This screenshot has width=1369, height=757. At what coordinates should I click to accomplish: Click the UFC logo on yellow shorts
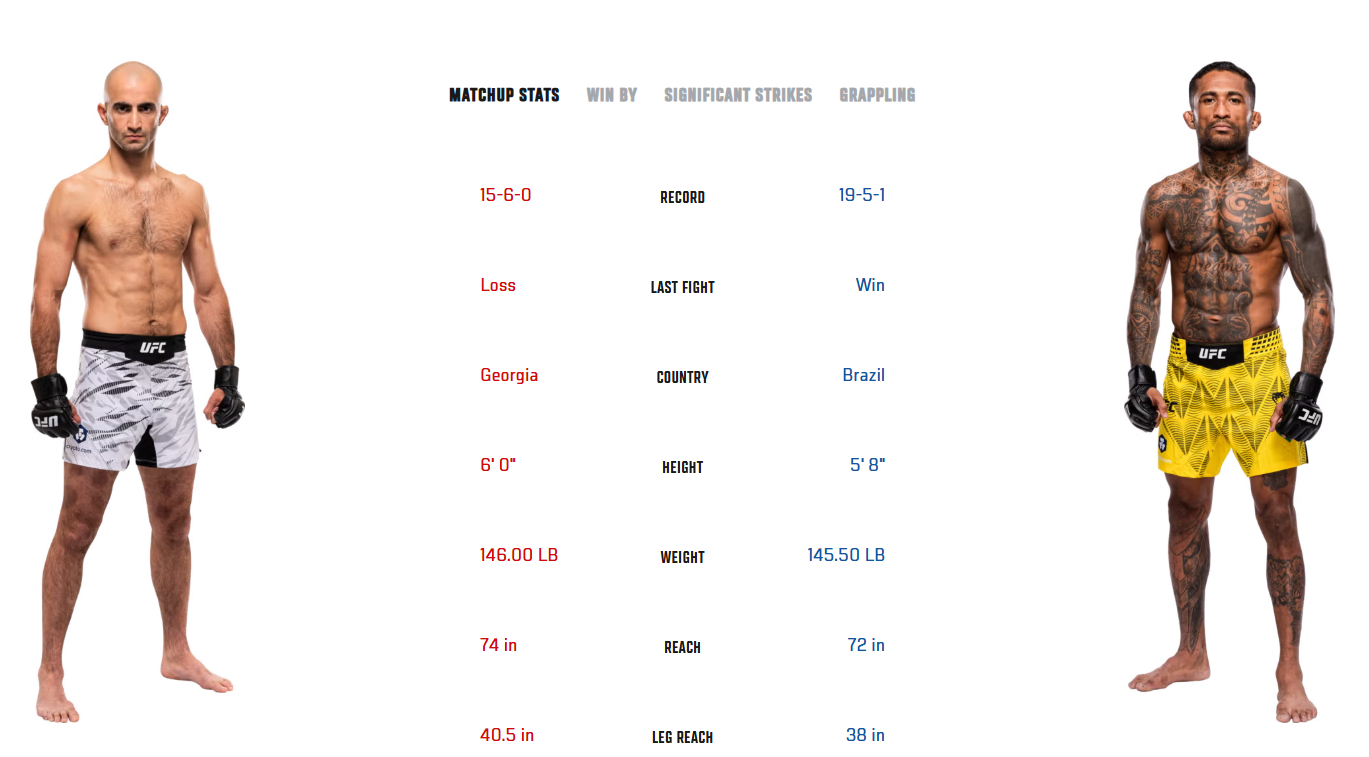click(1212, 353)
